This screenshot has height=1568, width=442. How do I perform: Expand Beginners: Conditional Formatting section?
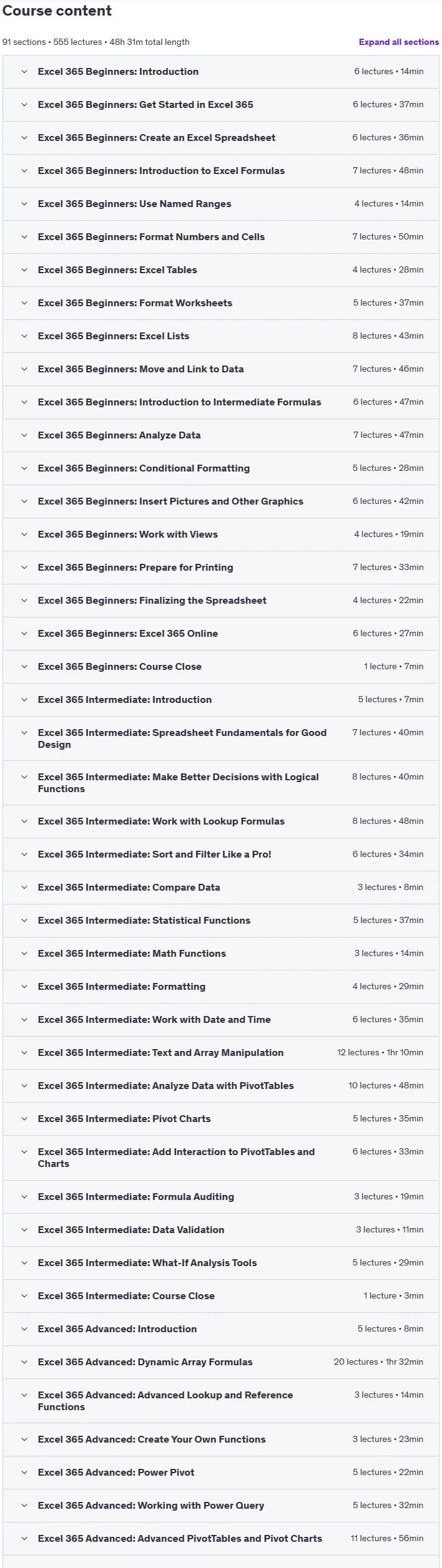(221, 468)
